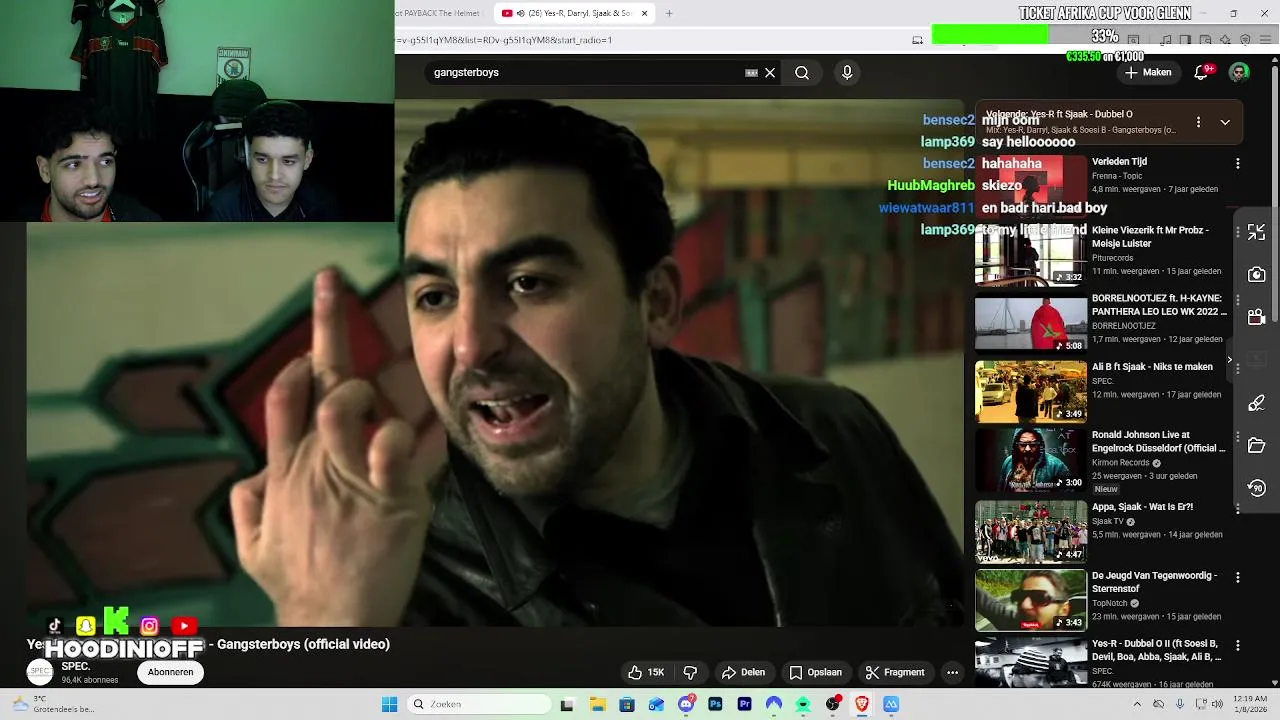Click the Windows taskbar Zoeken search box
Image resolution: width=1280 pixels, height=720 pixels.
coord(480,704)
